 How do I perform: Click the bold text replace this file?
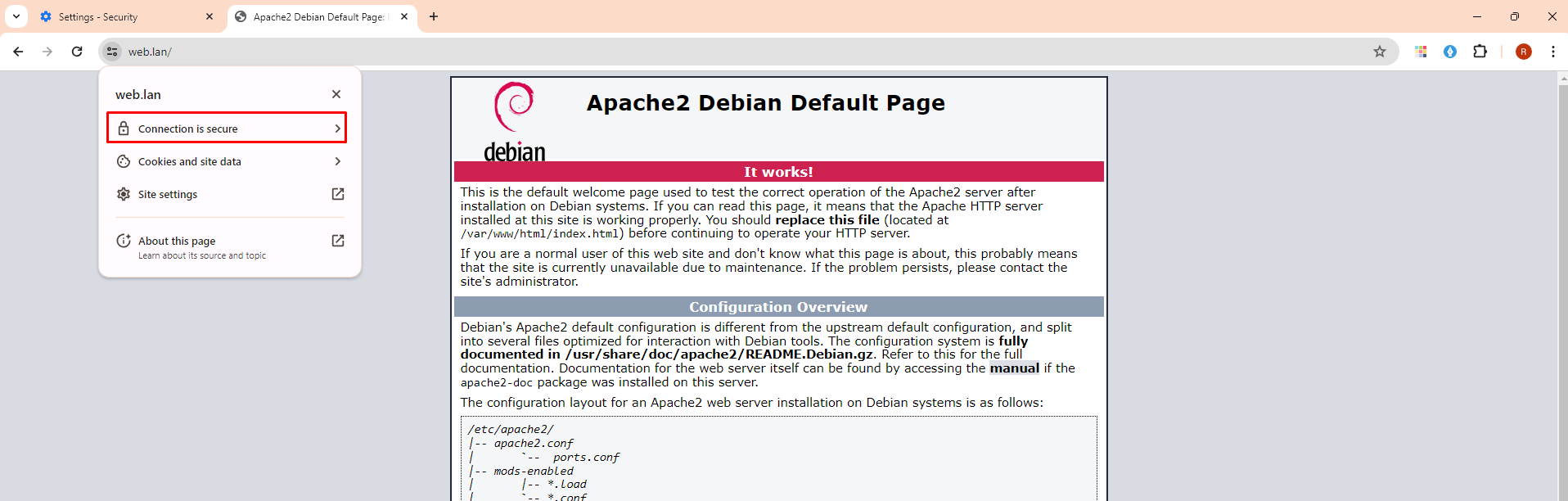(827, 220)
